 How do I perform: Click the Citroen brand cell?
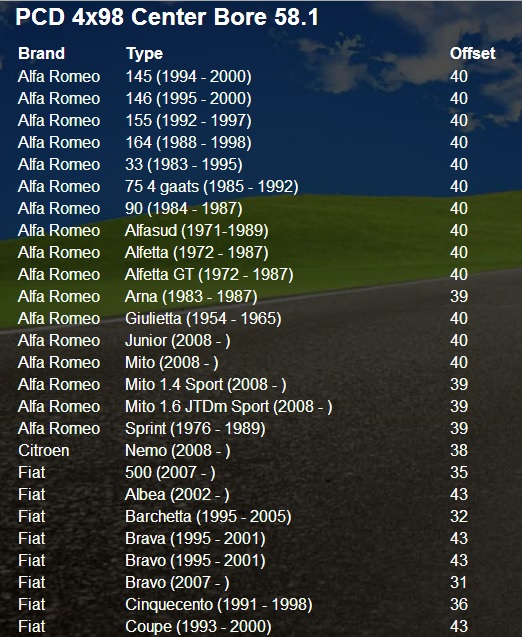point(44,451)
